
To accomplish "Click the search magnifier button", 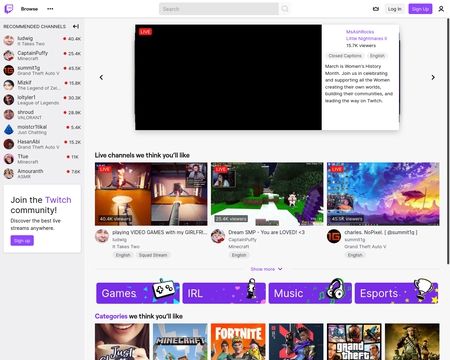I will click(x=285, y=9).
